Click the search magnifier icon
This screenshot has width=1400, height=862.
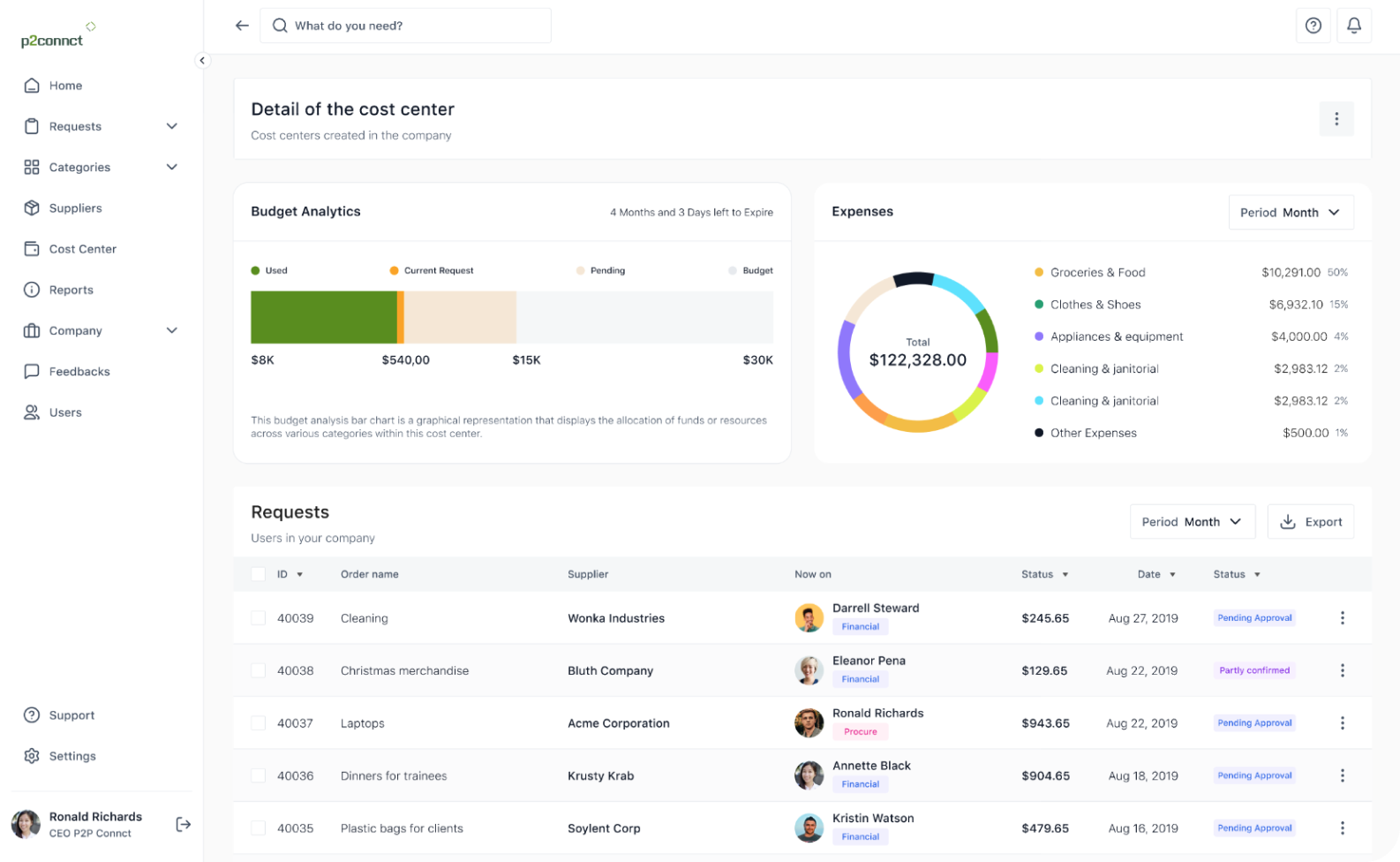click(x=280, y=26)
